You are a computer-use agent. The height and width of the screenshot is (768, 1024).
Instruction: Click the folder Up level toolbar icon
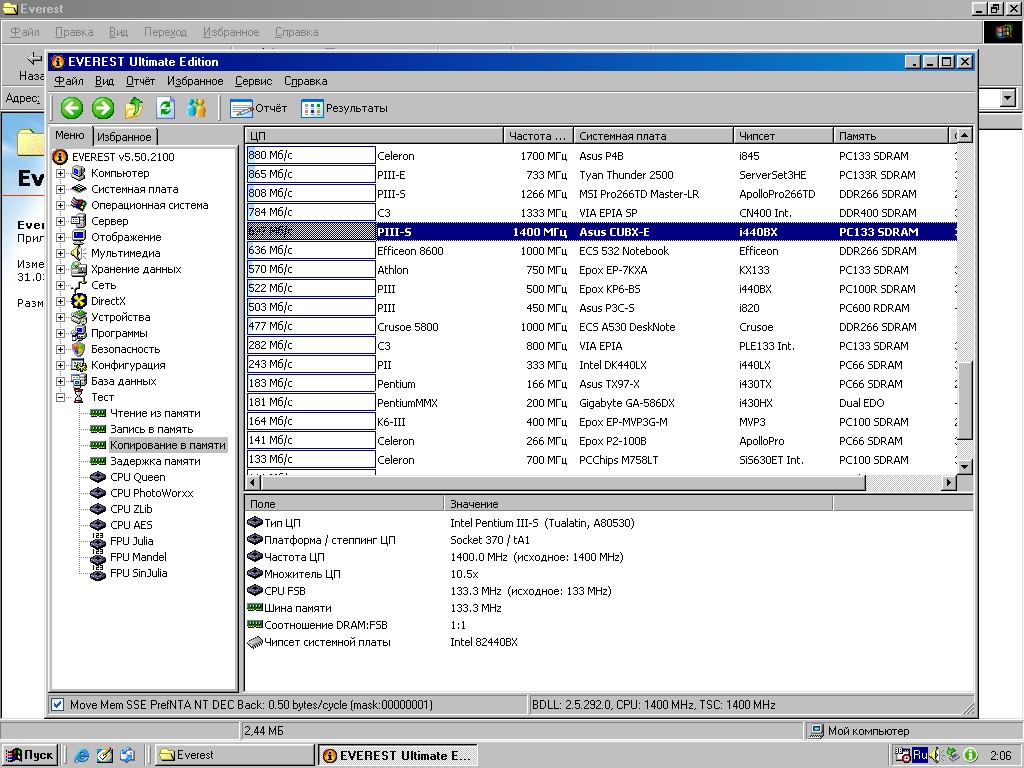coord(134,108)
